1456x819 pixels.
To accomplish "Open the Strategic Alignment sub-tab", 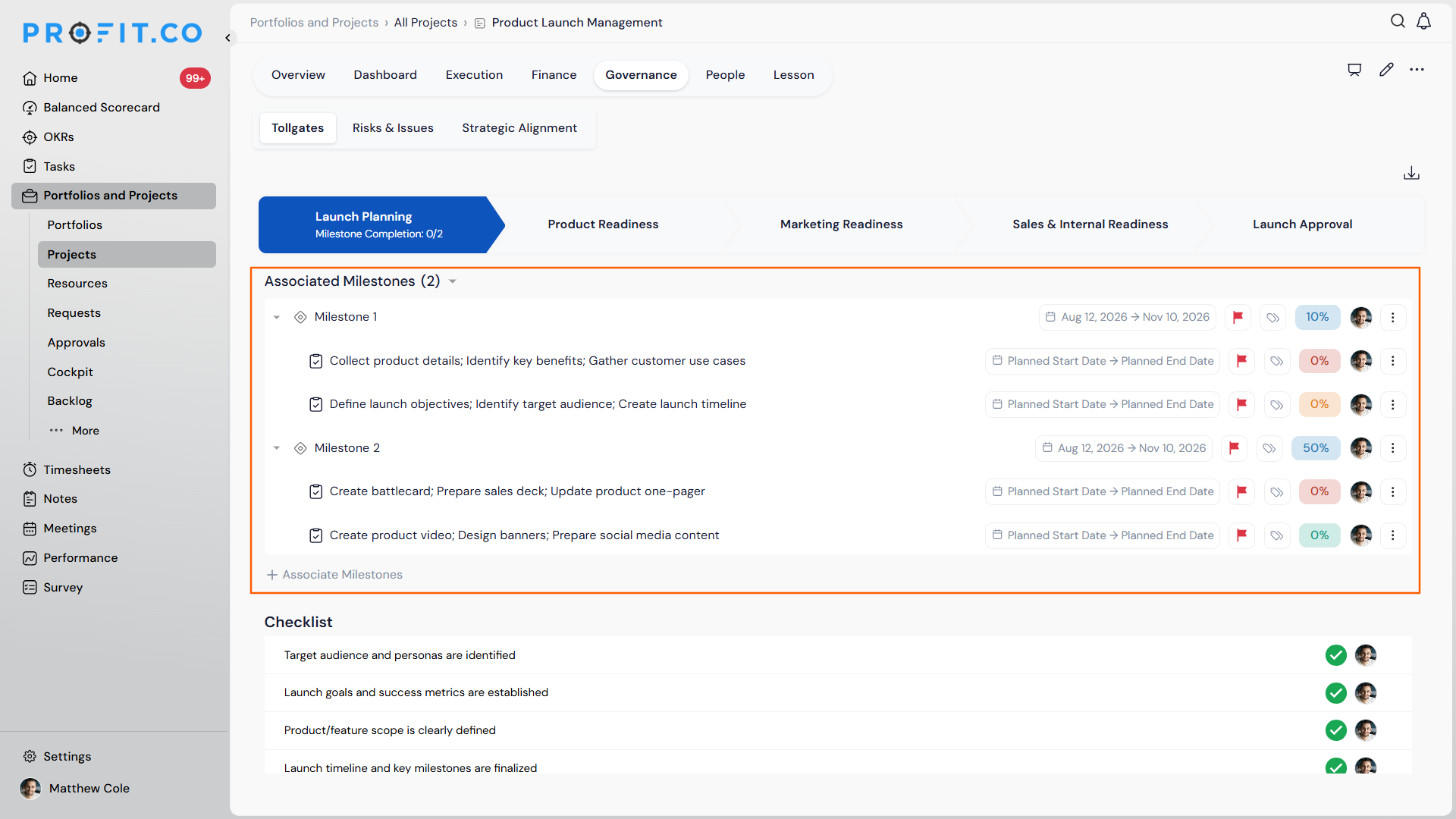I will click(519, 128).
